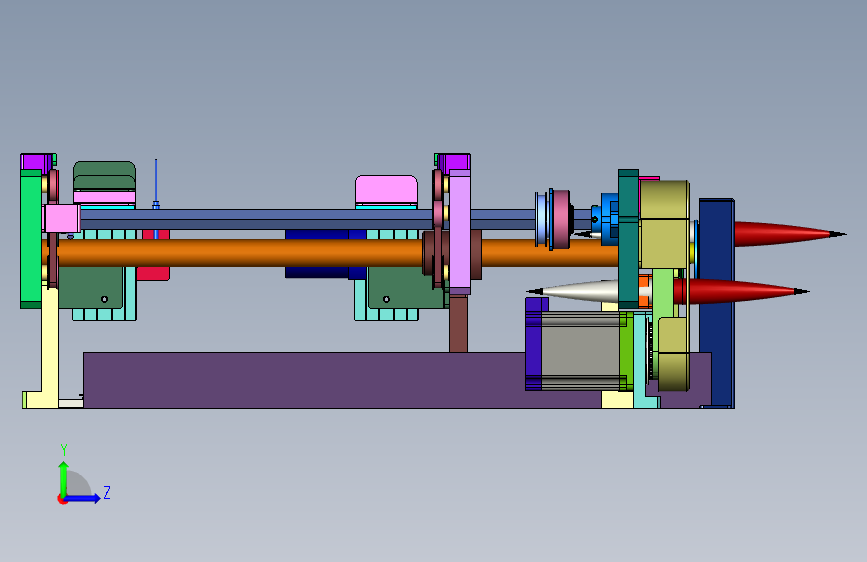Viewport: 867px width, 562px height.
Task: Select the pink cover above the middle carriage
Action: point(386,190)
